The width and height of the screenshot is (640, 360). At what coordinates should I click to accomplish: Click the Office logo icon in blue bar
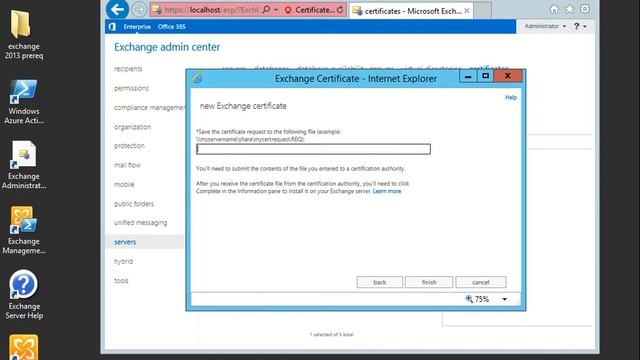[x=112, y=27]
